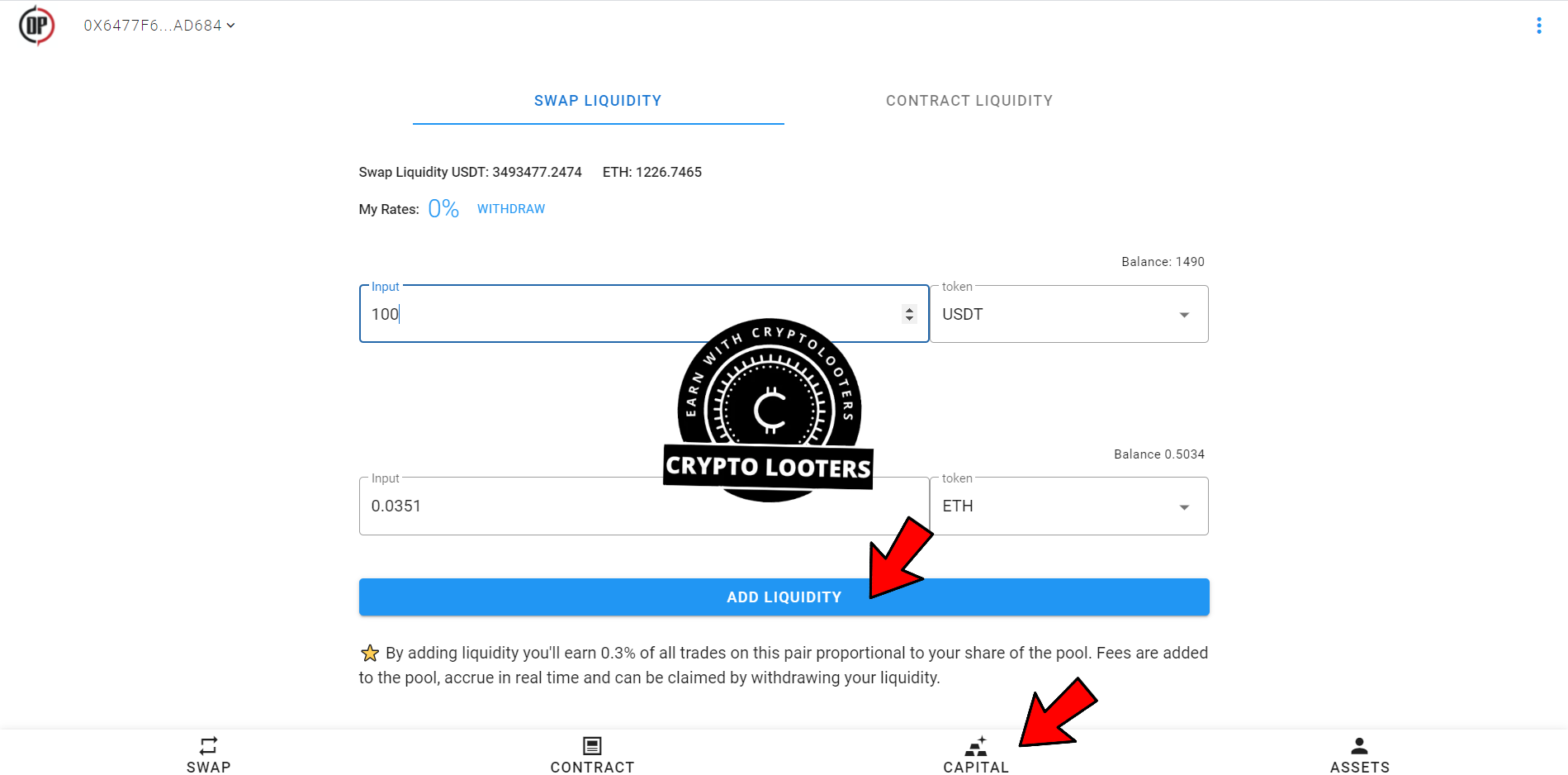1568x775 pixels.
Task: Click the Contract document icon
Action: pos(592,745)
